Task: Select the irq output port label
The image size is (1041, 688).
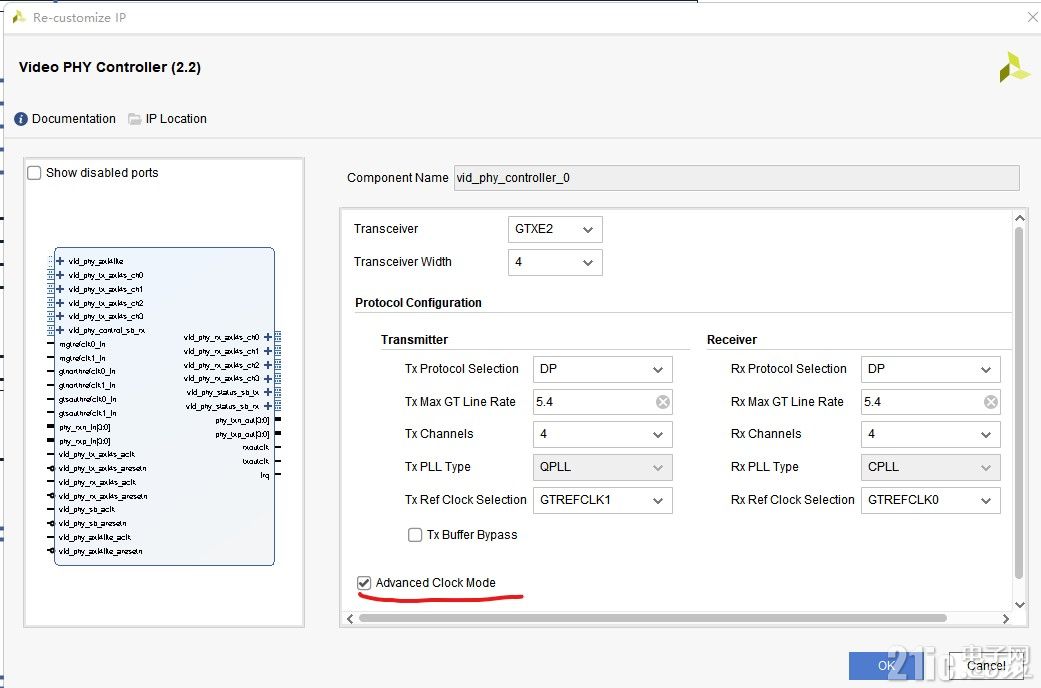Action: [265, 475]
